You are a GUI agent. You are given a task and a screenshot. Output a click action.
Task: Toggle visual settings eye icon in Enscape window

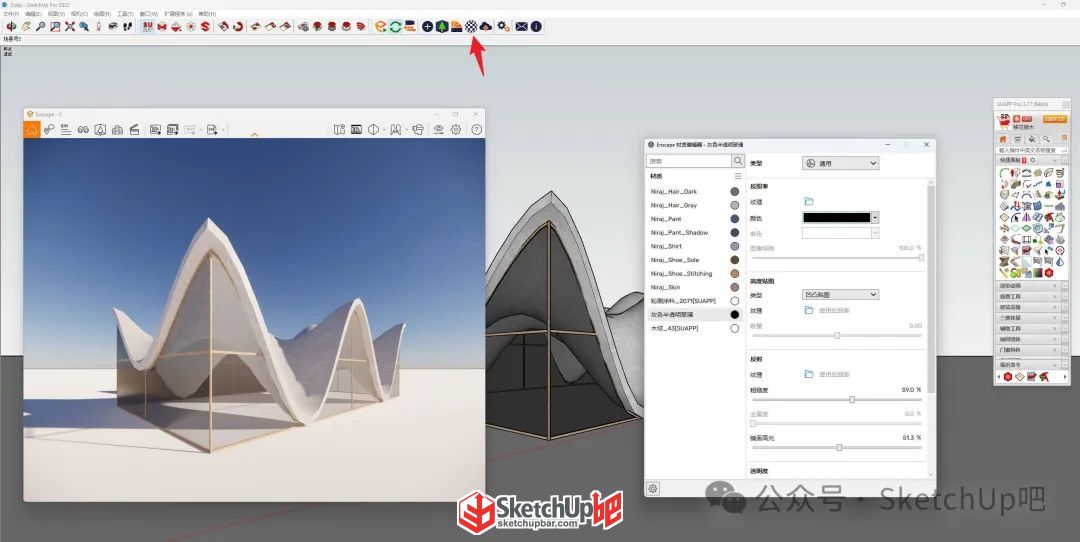pyautogui.click(x=438, y=129)
